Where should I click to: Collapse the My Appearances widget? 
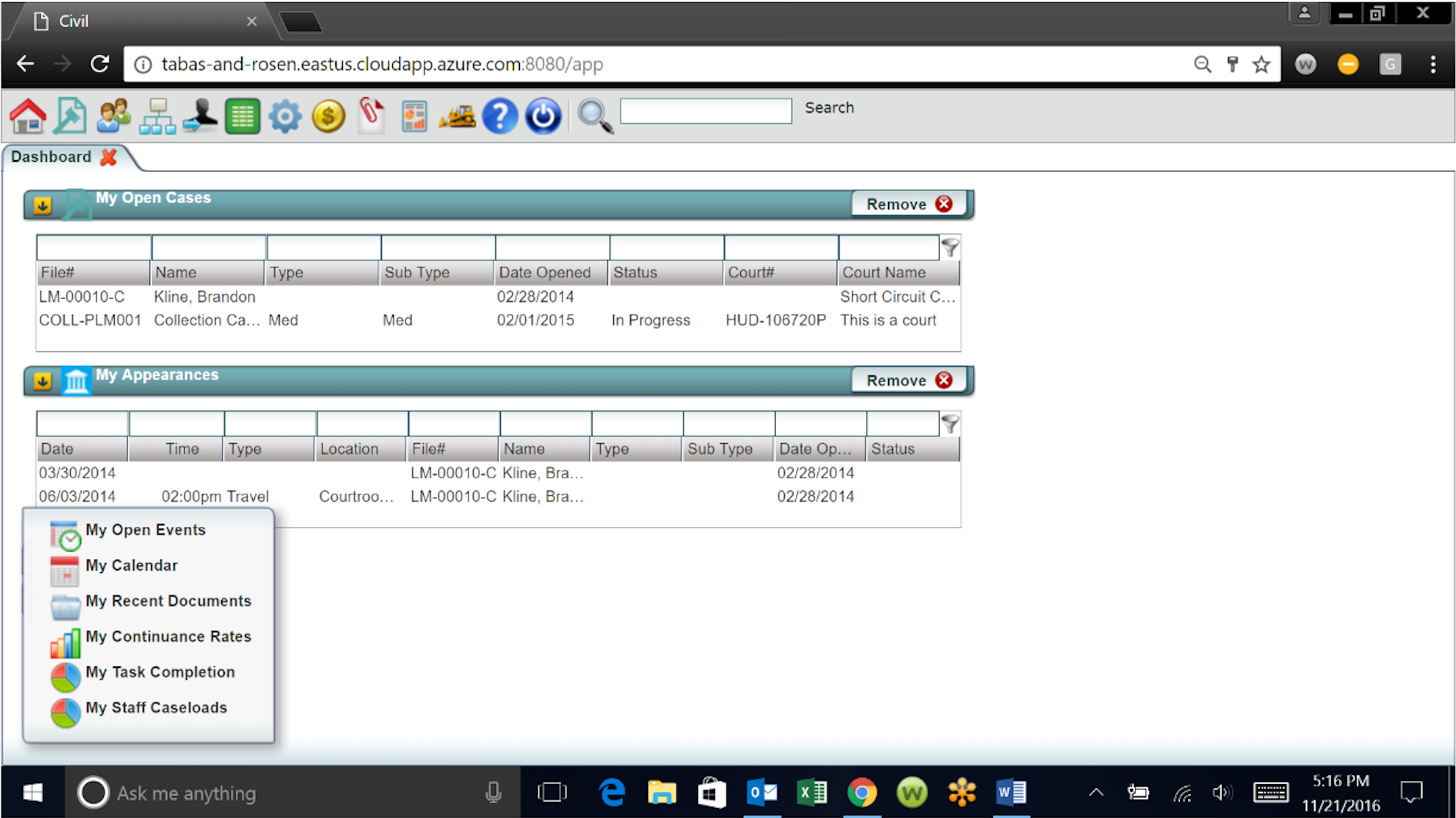(42, 381)
